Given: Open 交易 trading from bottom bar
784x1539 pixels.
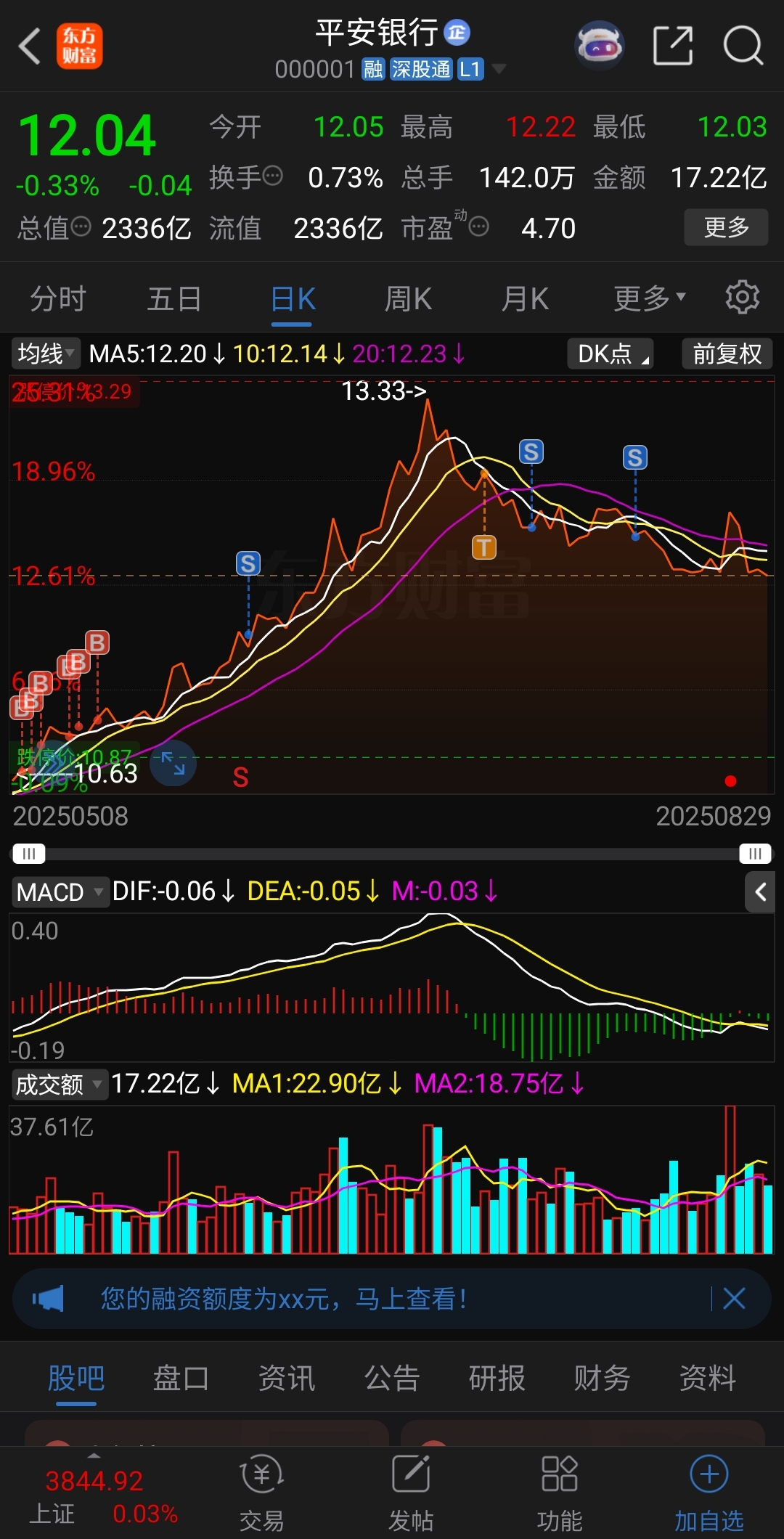Looking at the screenshot, I should (261, 1493).
